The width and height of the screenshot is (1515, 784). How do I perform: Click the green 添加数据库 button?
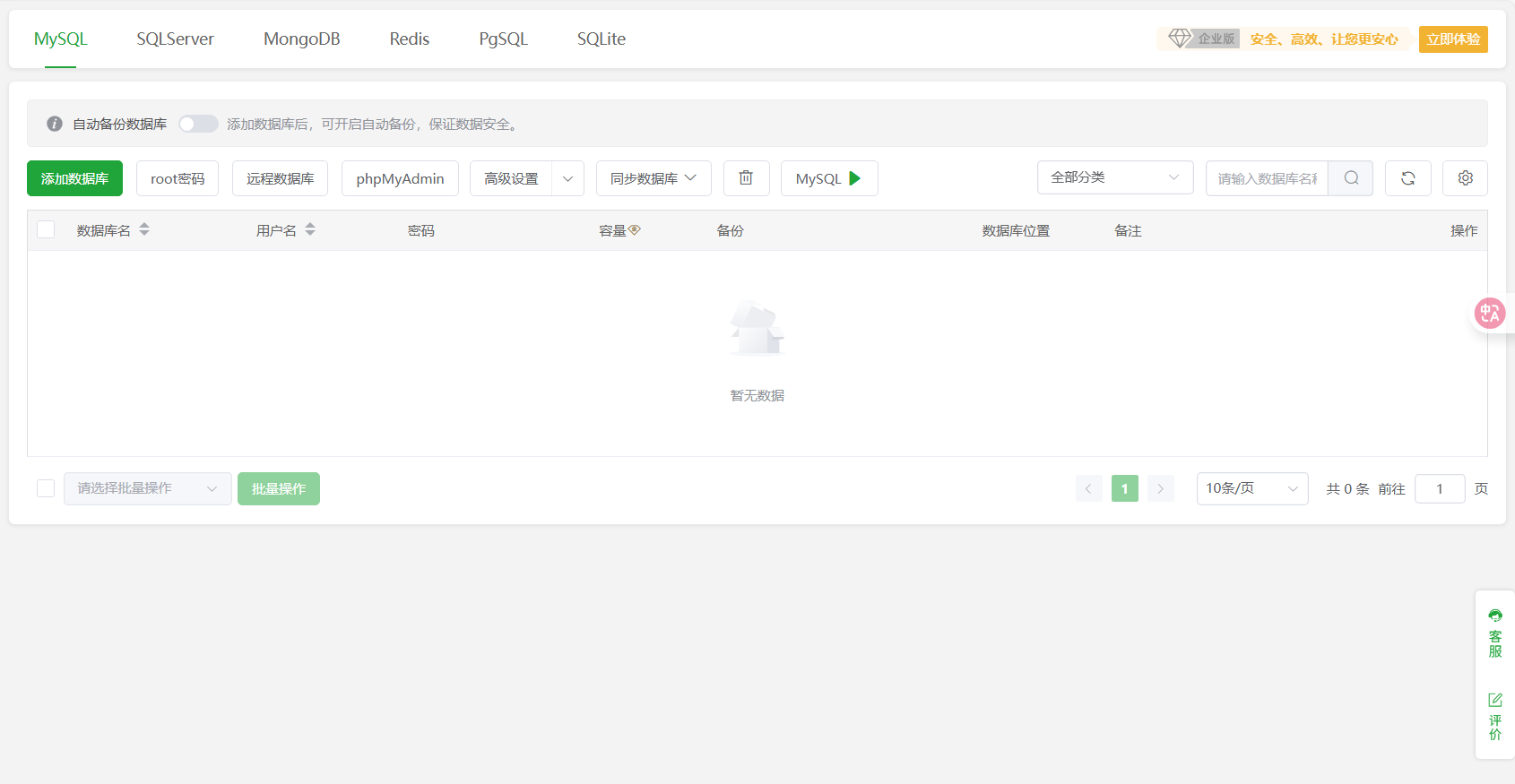(x=74, y=178)
